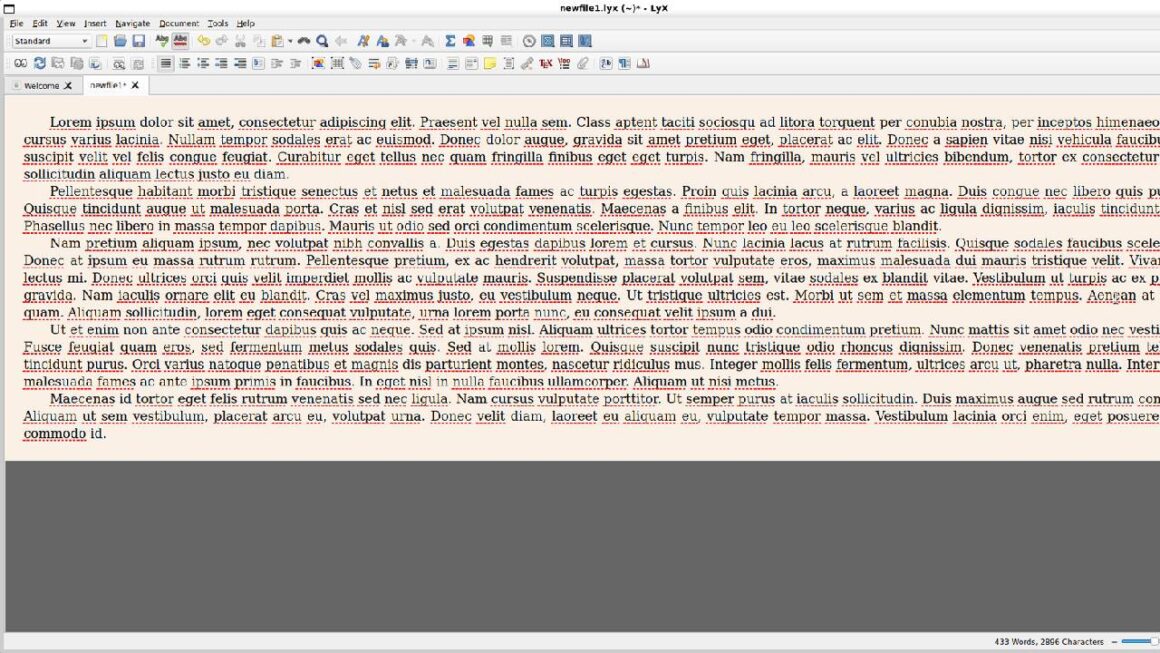Open the Insert menu
The image size is (1160, 653).
coord(95,24)
